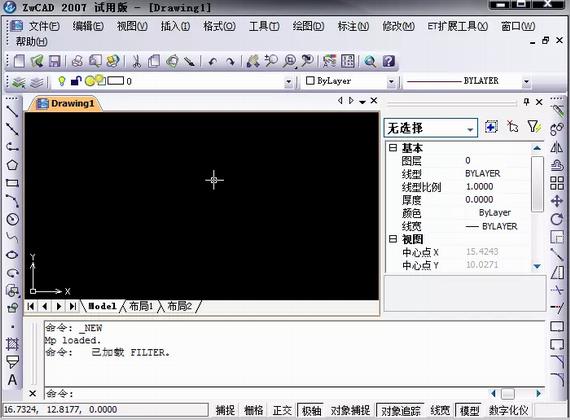Viewport: 570px width, 420px height.
Task: Open the Layer manager icon
Action: (x=19, y=82)
